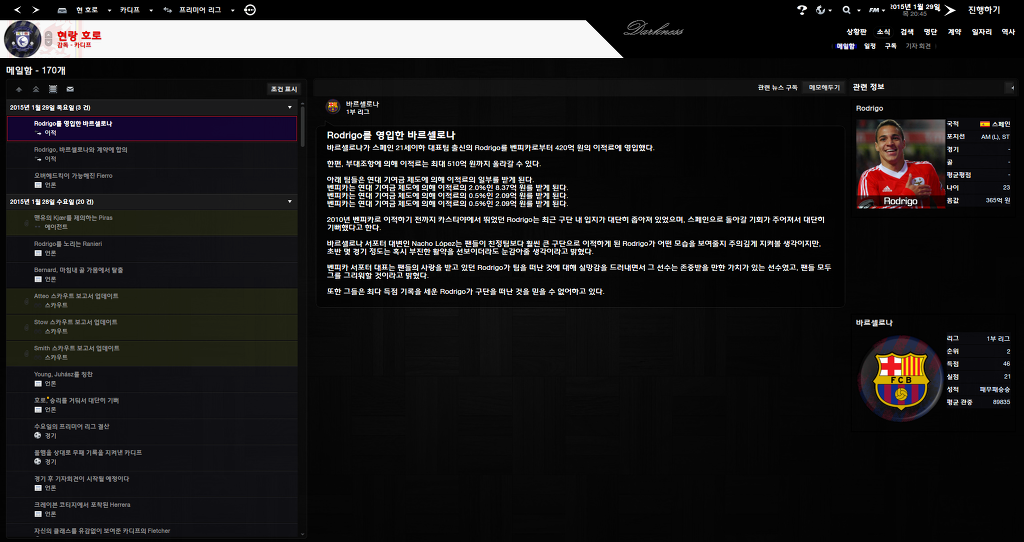The image size is (1024, 542).
Task: Open mail 'Young, Juhász를 칭찬'
Action: (x=152, y=379)
